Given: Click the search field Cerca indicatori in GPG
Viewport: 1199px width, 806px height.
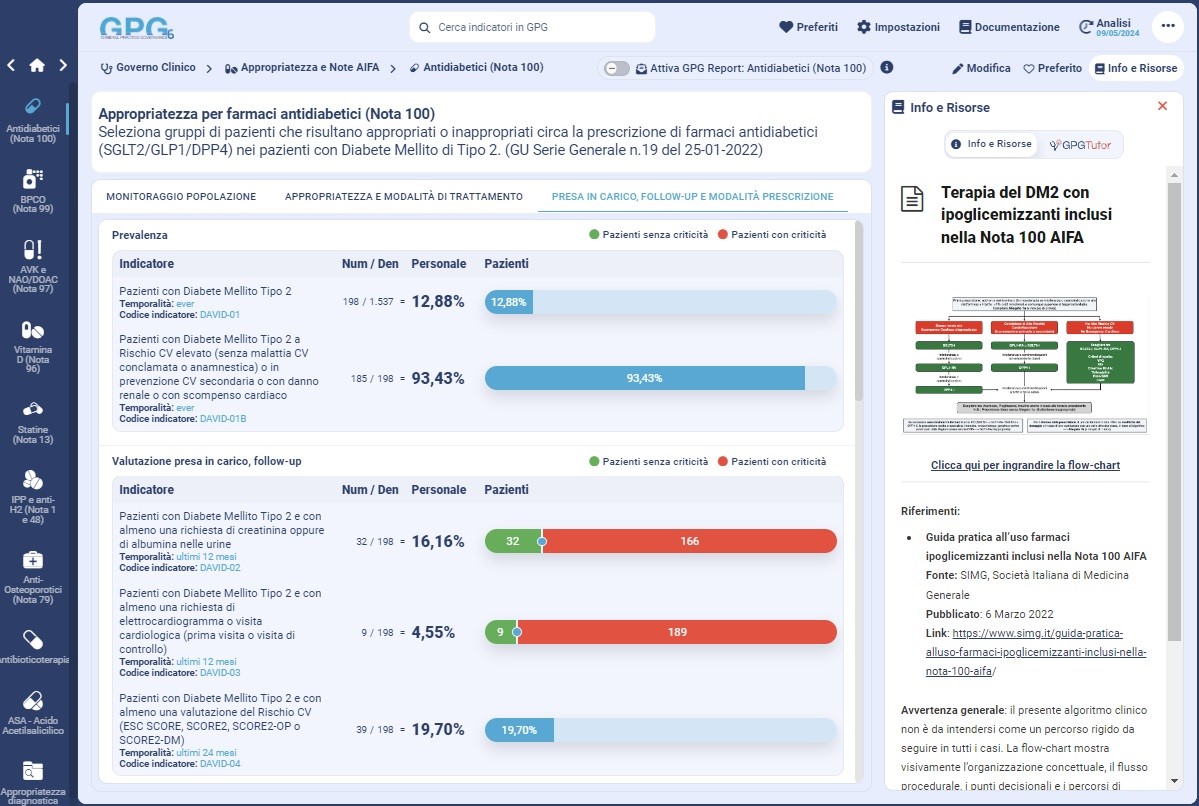Looking at the screenshot, I should pos(532,27).
